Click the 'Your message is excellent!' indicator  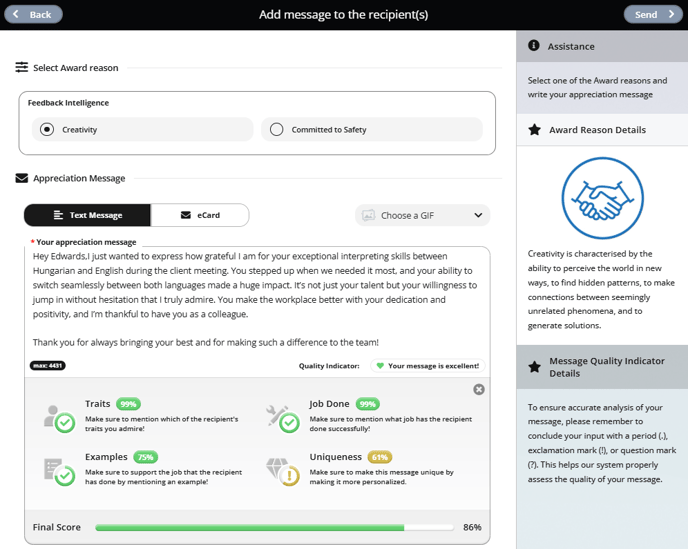[428, 366]
